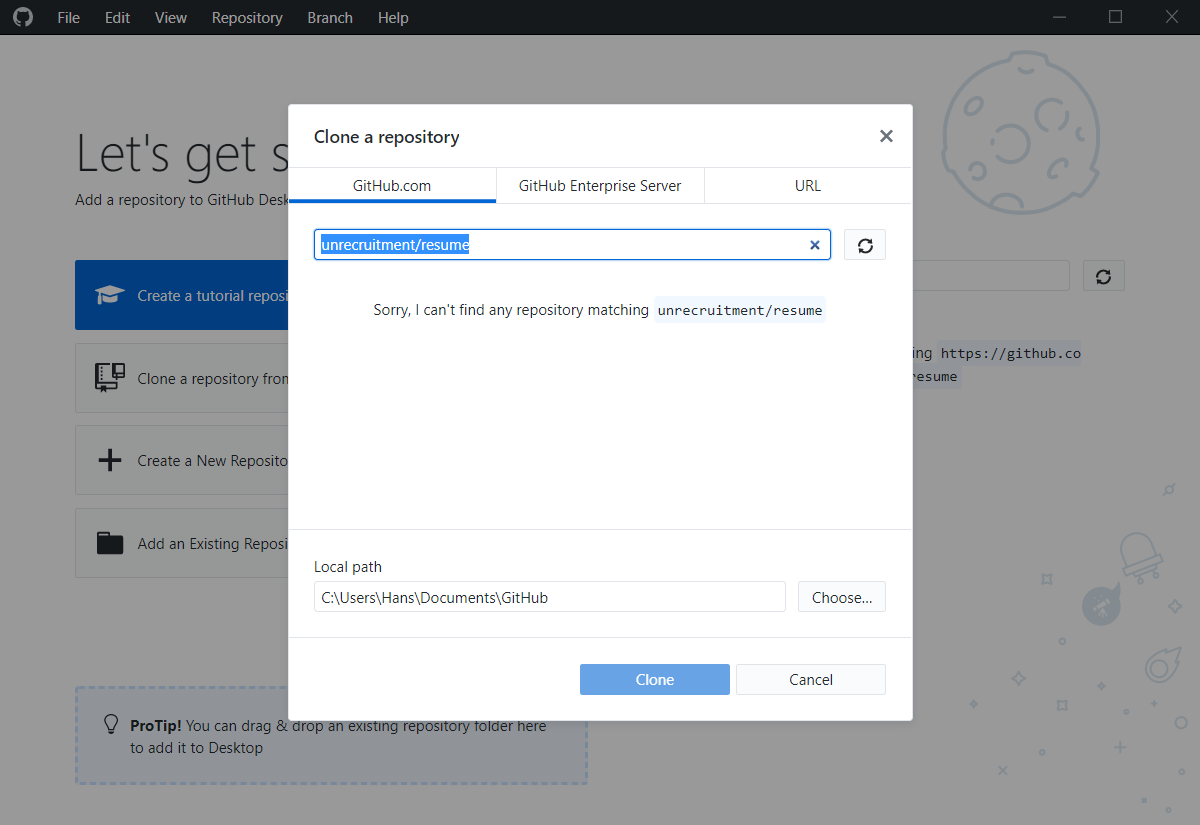Open the Help menu
The width and height of the screenshot is (1200, 825).
pos(393,17)
